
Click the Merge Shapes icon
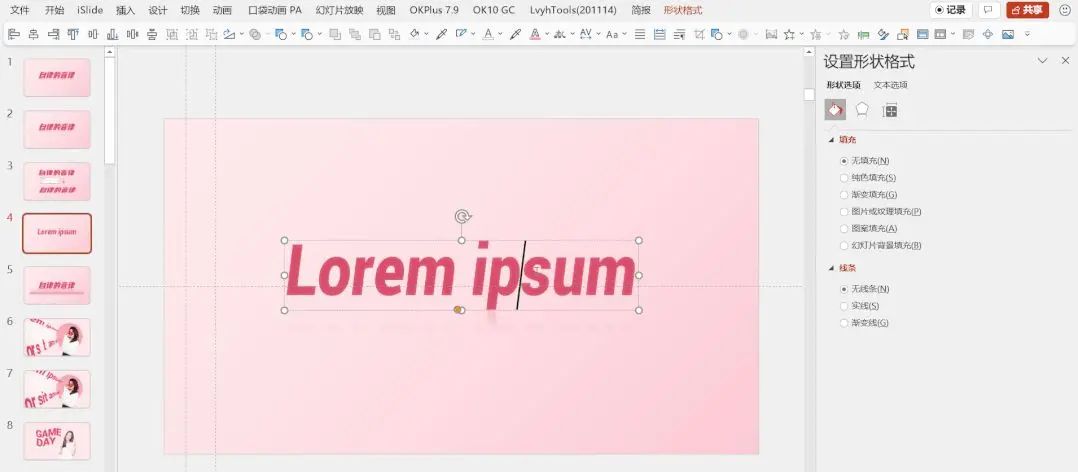point(255,34)
